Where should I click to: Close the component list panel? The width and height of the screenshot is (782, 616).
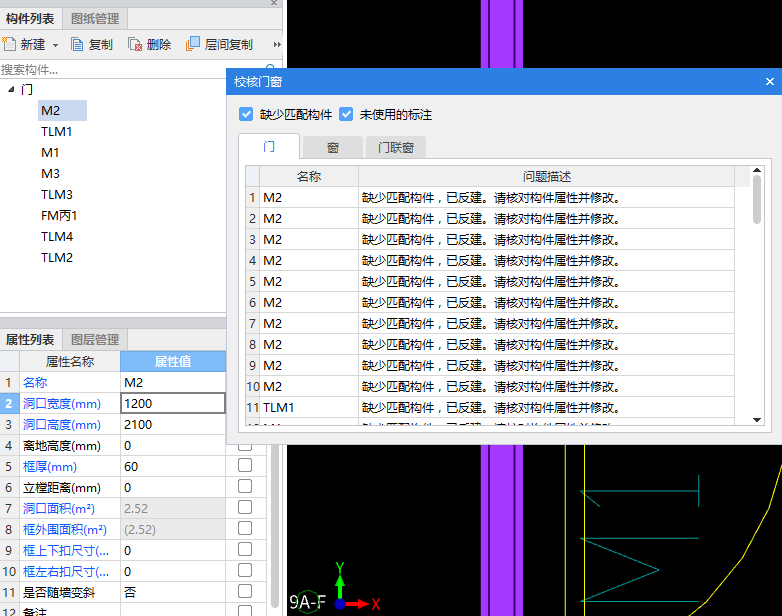click(x=274, y=4)
